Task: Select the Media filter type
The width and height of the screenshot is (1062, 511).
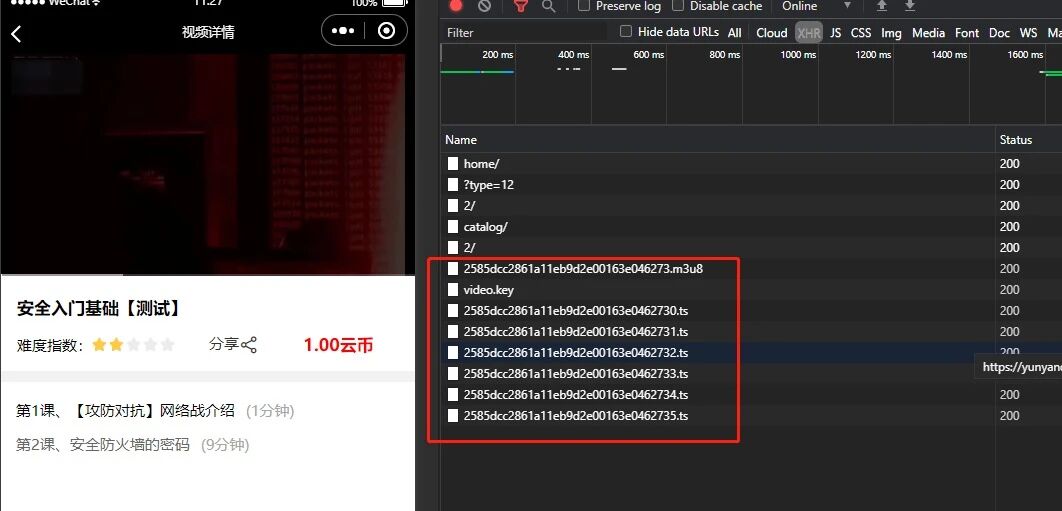Action: click(x=929, y=33)
